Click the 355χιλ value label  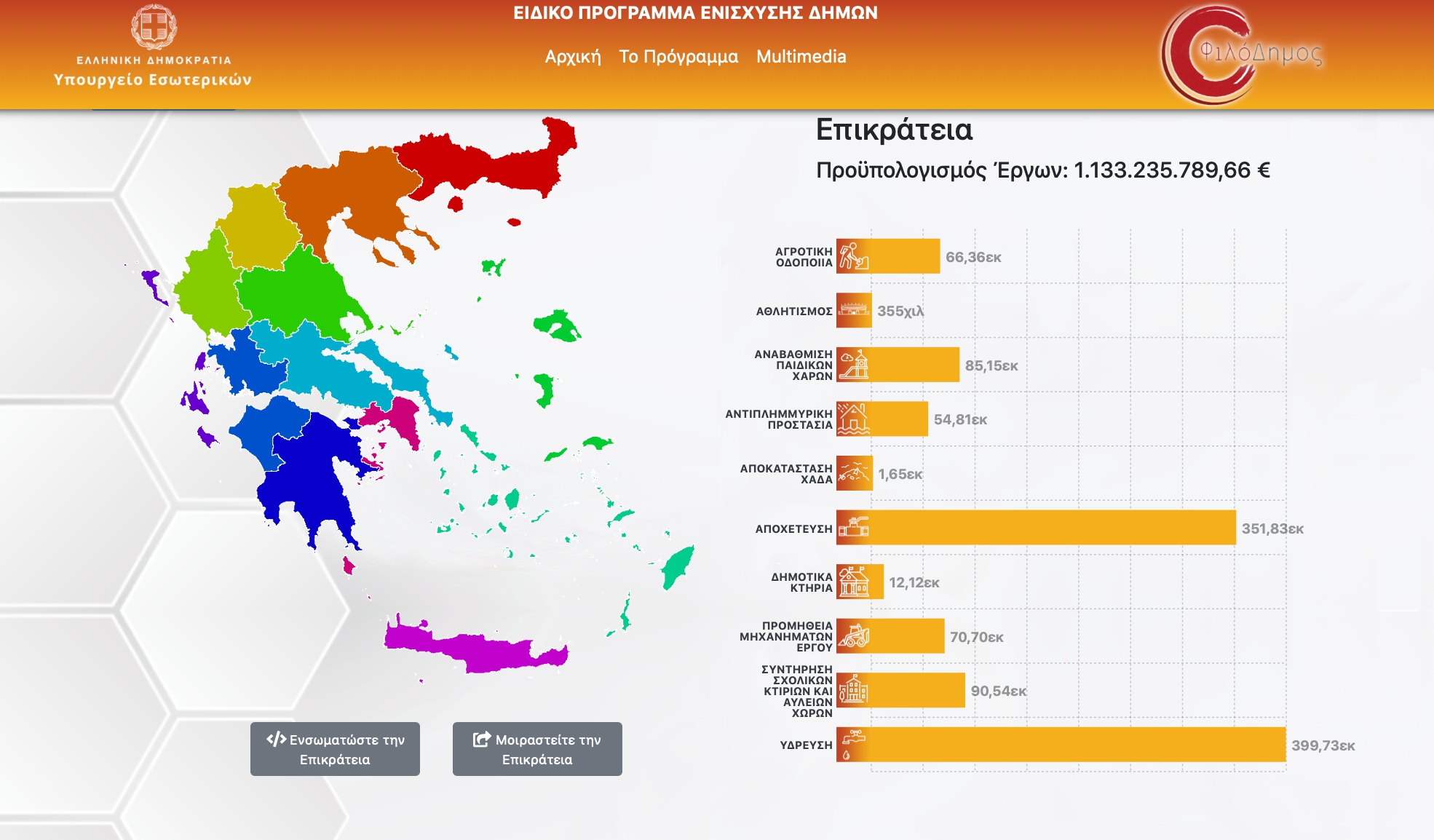point(900,311)
